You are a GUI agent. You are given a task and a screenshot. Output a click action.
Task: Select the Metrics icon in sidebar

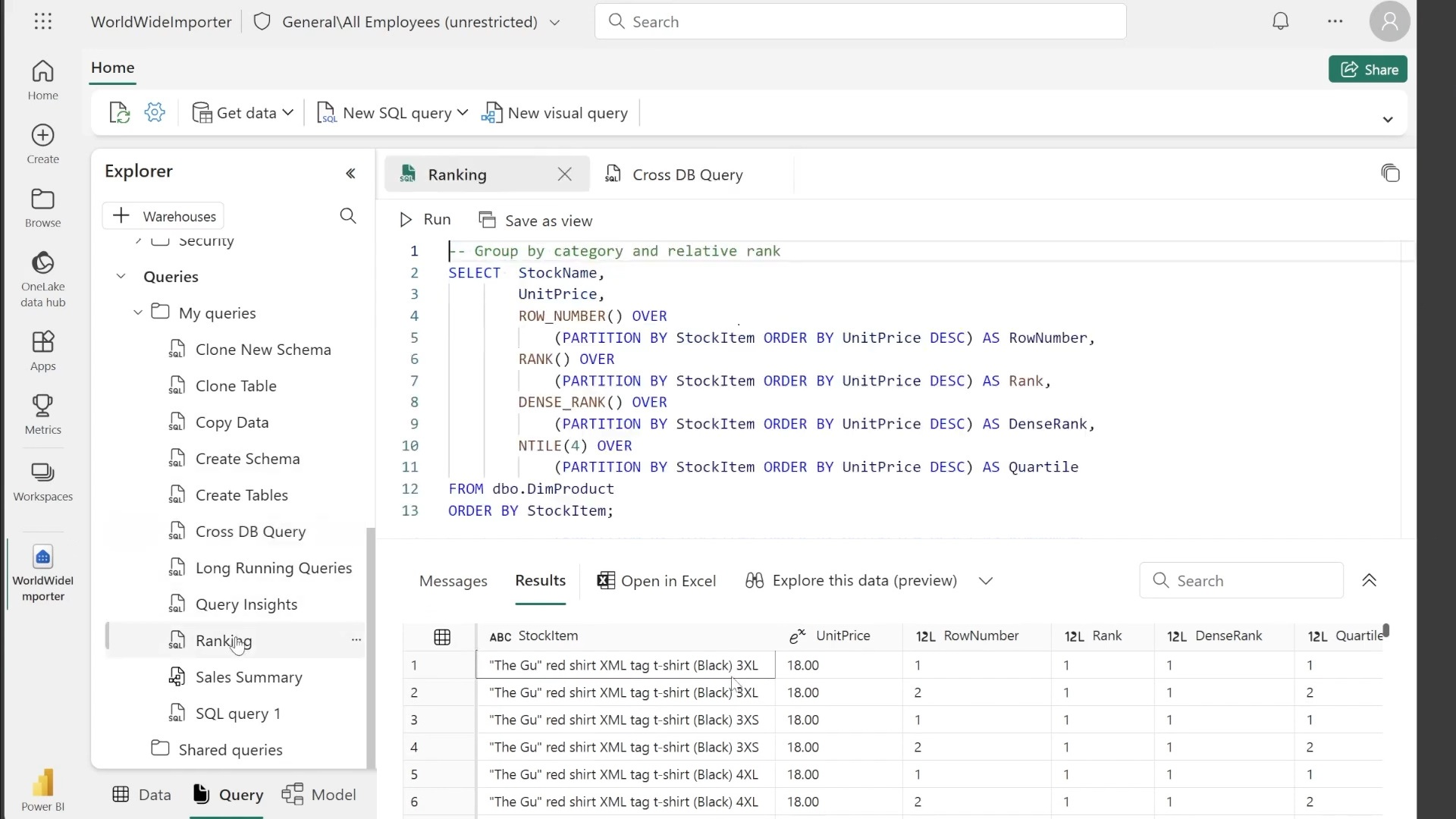[x=42, y=414]
